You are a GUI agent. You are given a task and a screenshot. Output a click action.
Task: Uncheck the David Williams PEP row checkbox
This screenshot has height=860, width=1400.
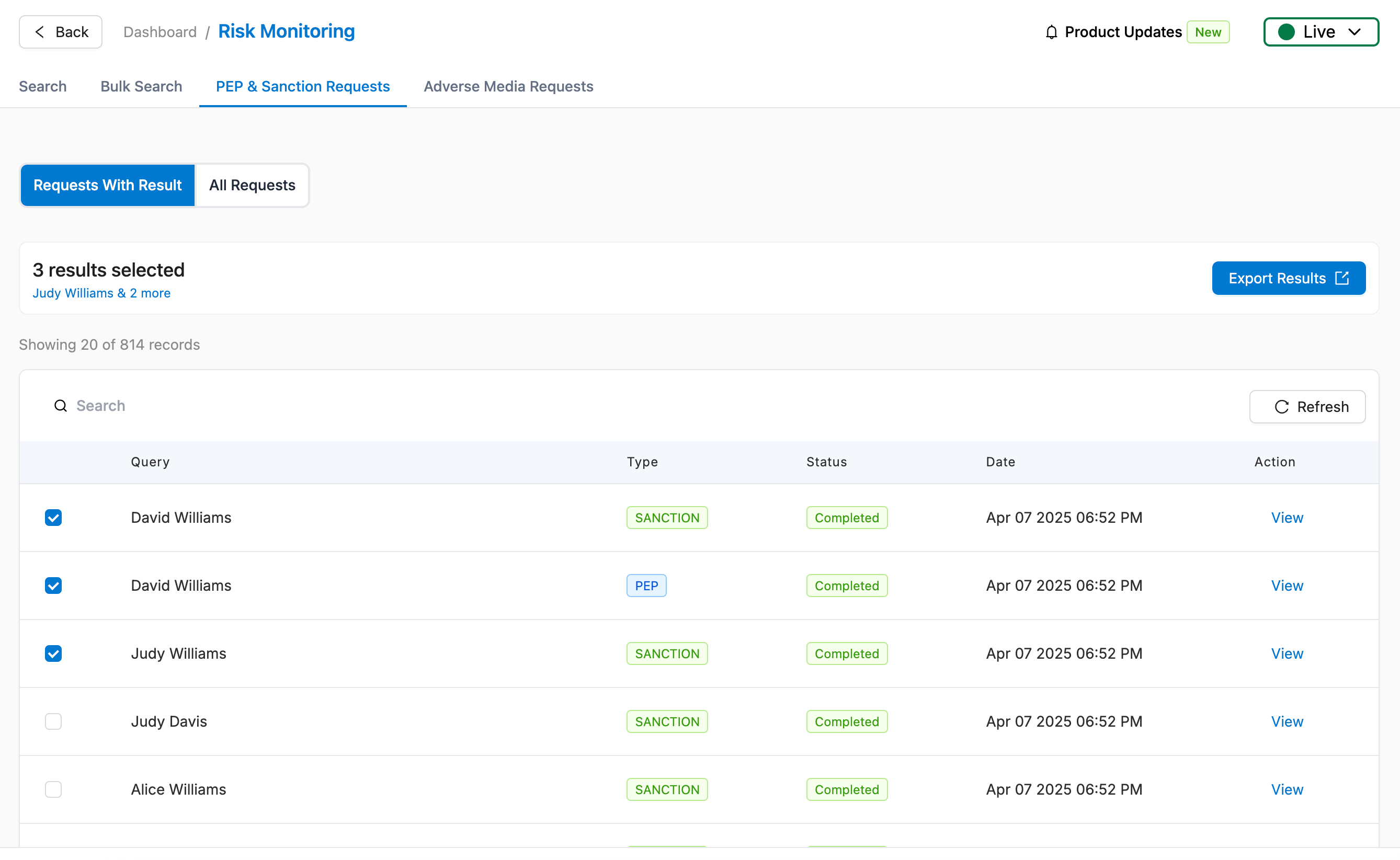coord(53,586)
